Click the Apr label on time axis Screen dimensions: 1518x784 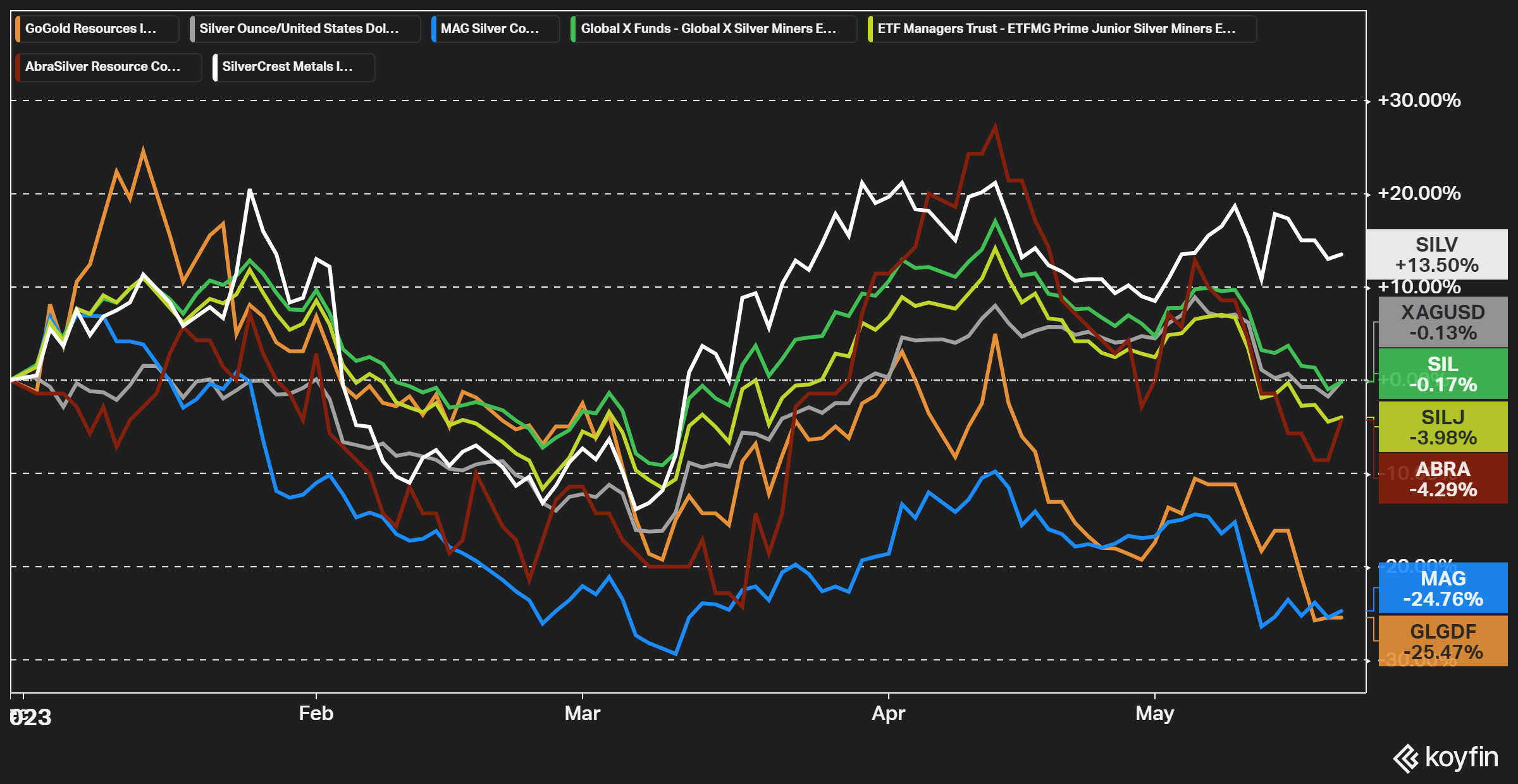tap(888, 713)
